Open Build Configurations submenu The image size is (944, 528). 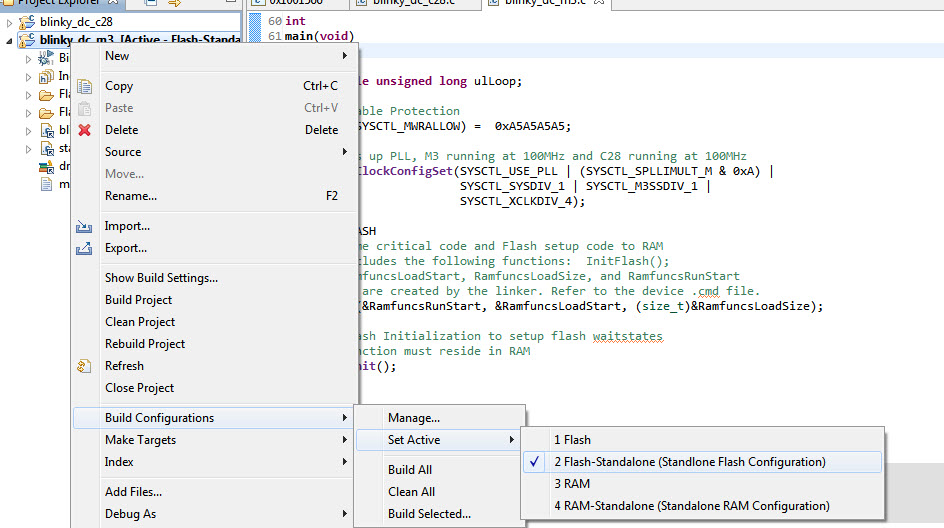coord(213,418)
